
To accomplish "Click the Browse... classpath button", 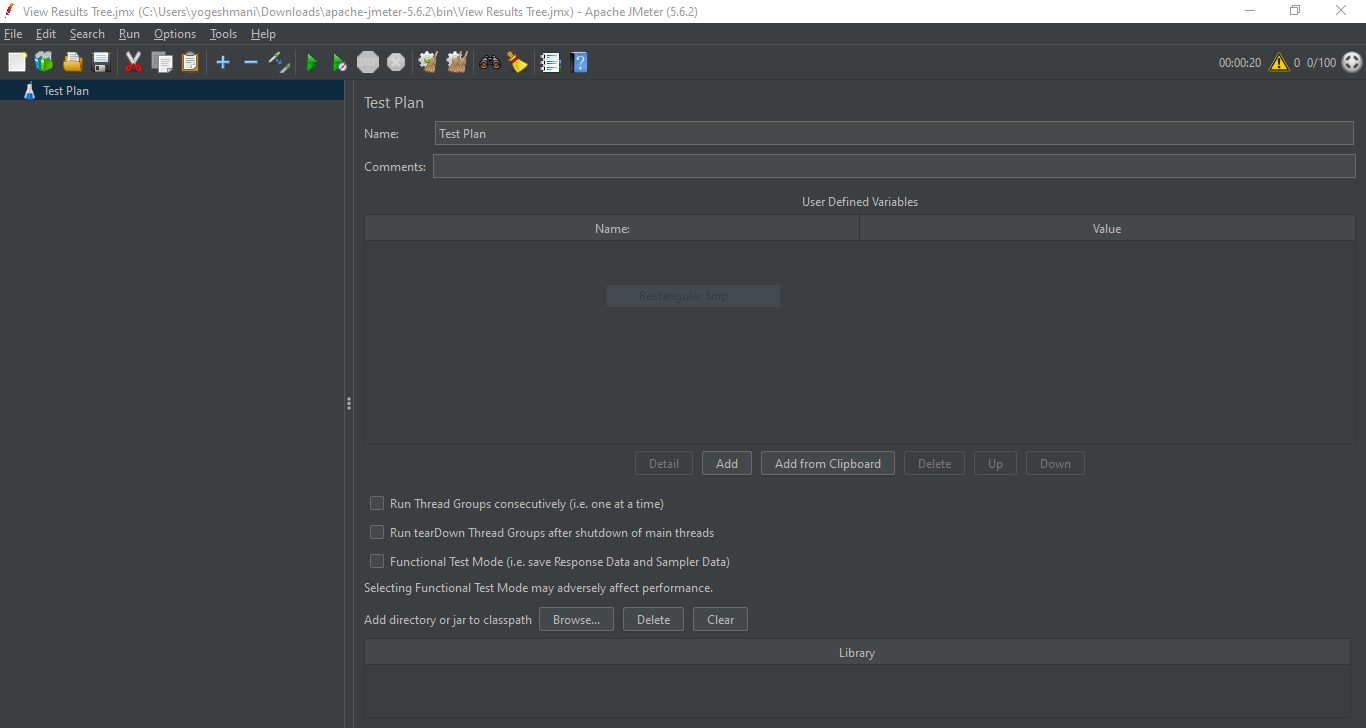I will pos(576,620).
